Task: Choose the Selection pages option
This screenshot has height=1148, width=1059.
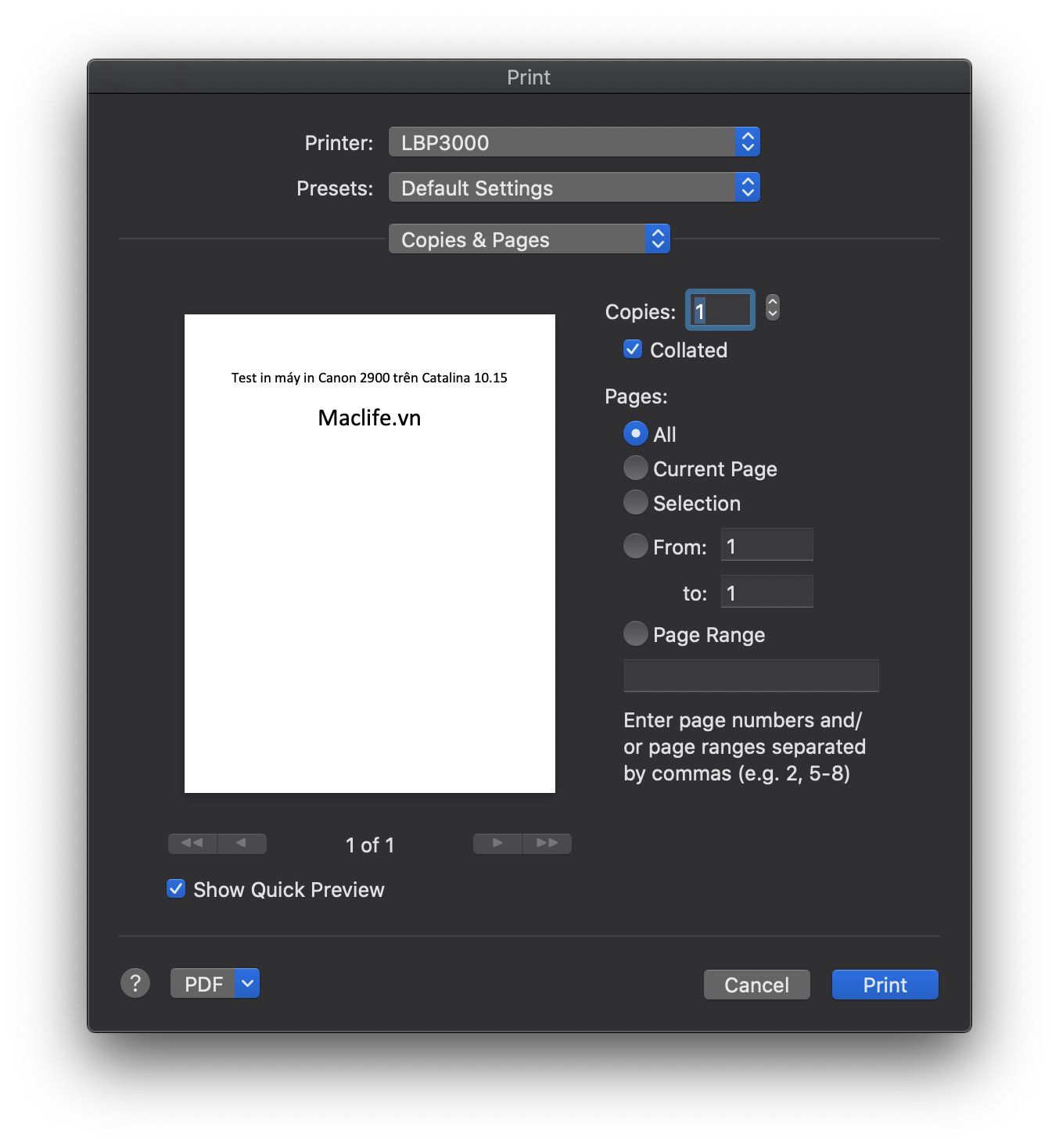Action: click(x=635, y=502)
